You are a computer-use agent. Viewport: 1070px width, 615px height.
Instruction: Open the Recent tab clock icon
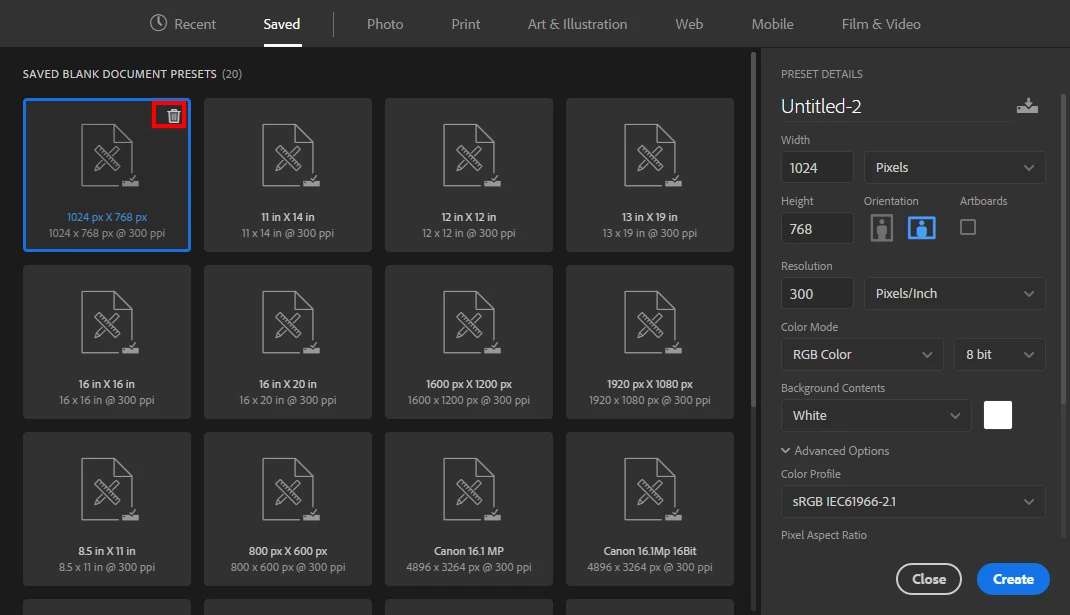click(158, 23)
